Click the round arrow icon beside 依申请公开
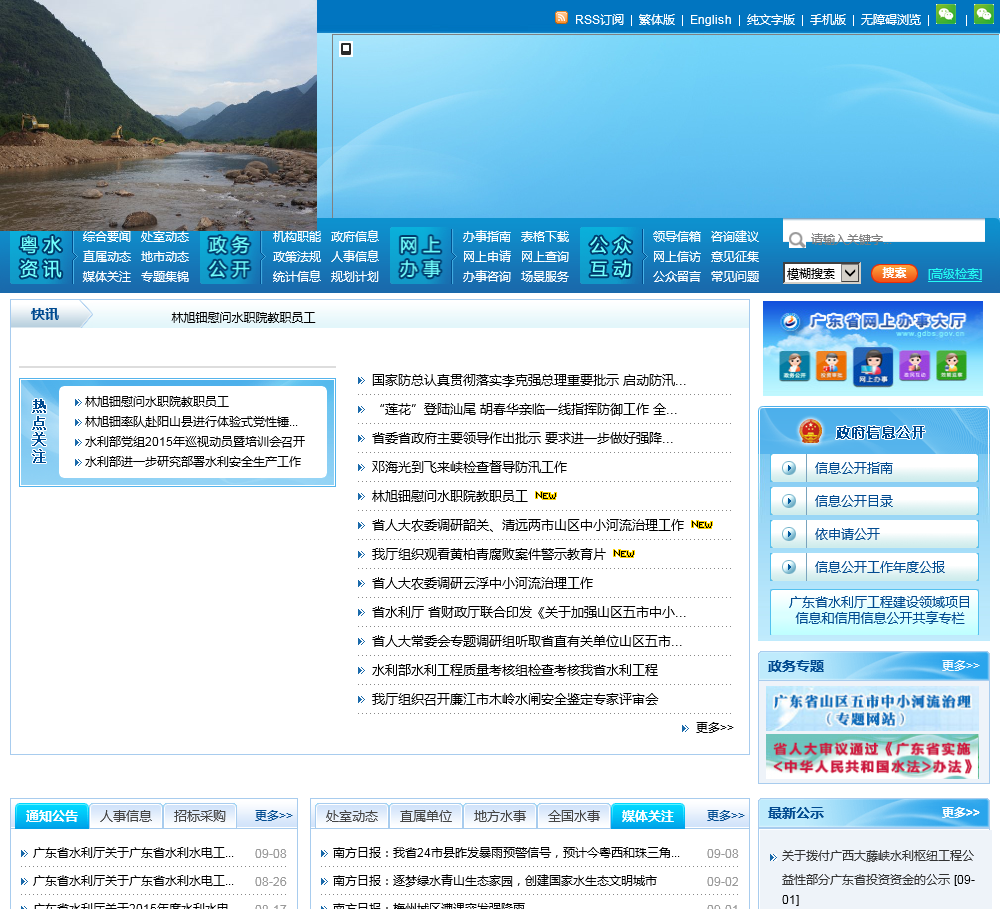Image resolution: width=1000 pixels, height=909 pixels. 789,534
